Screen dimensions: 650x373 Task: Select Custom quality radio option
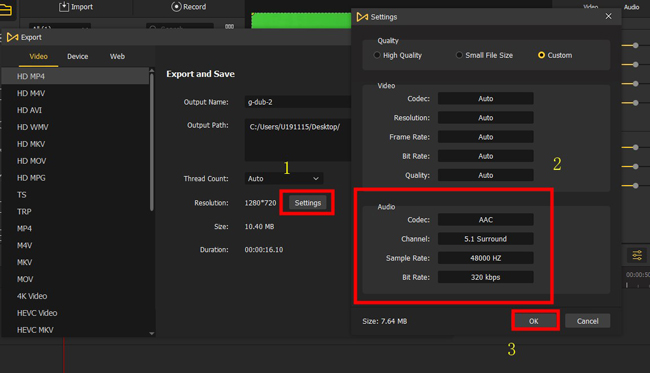coord(541,55)
